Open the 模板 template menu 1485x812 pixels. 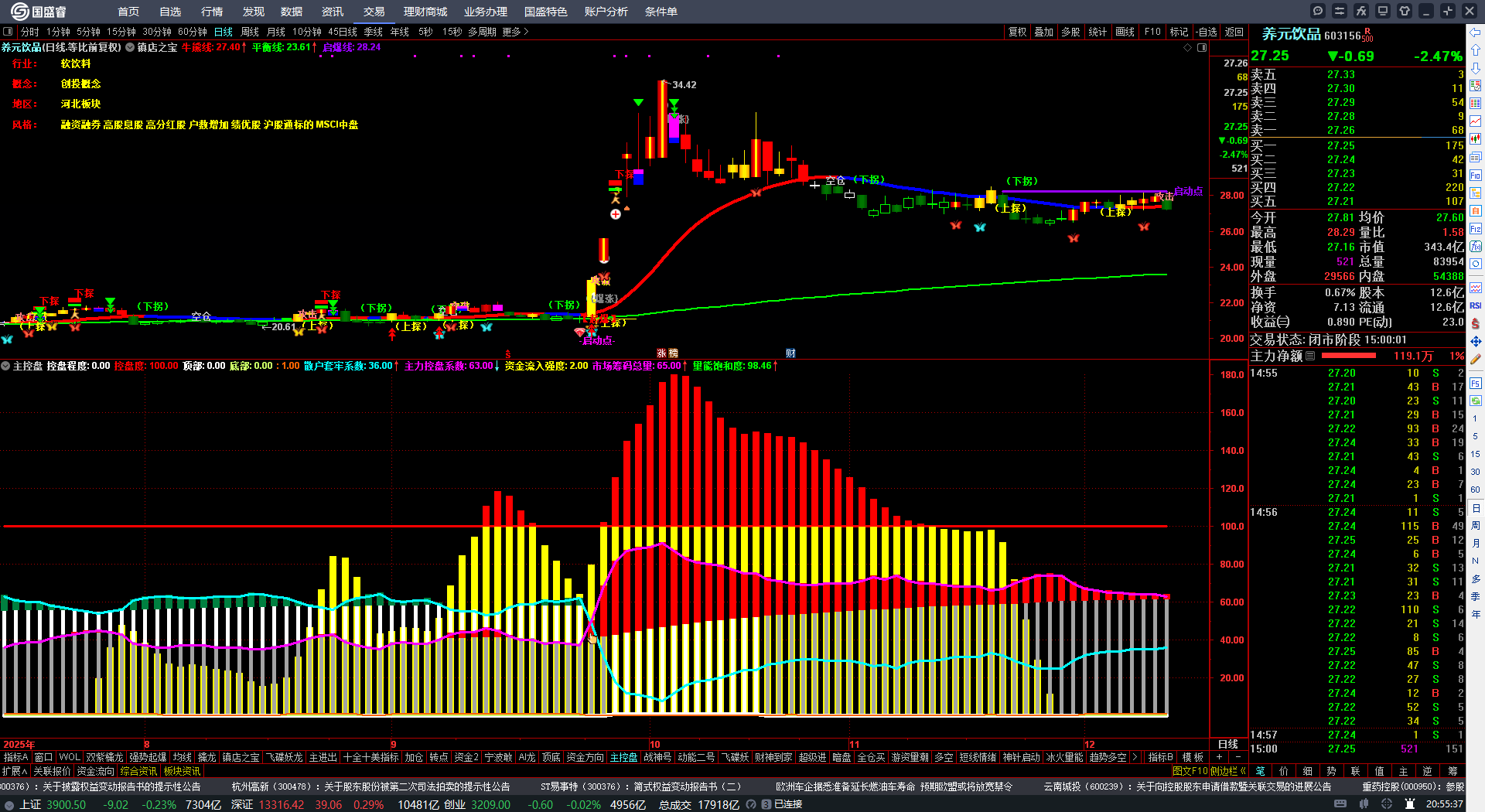click(x=1193, y=757)
